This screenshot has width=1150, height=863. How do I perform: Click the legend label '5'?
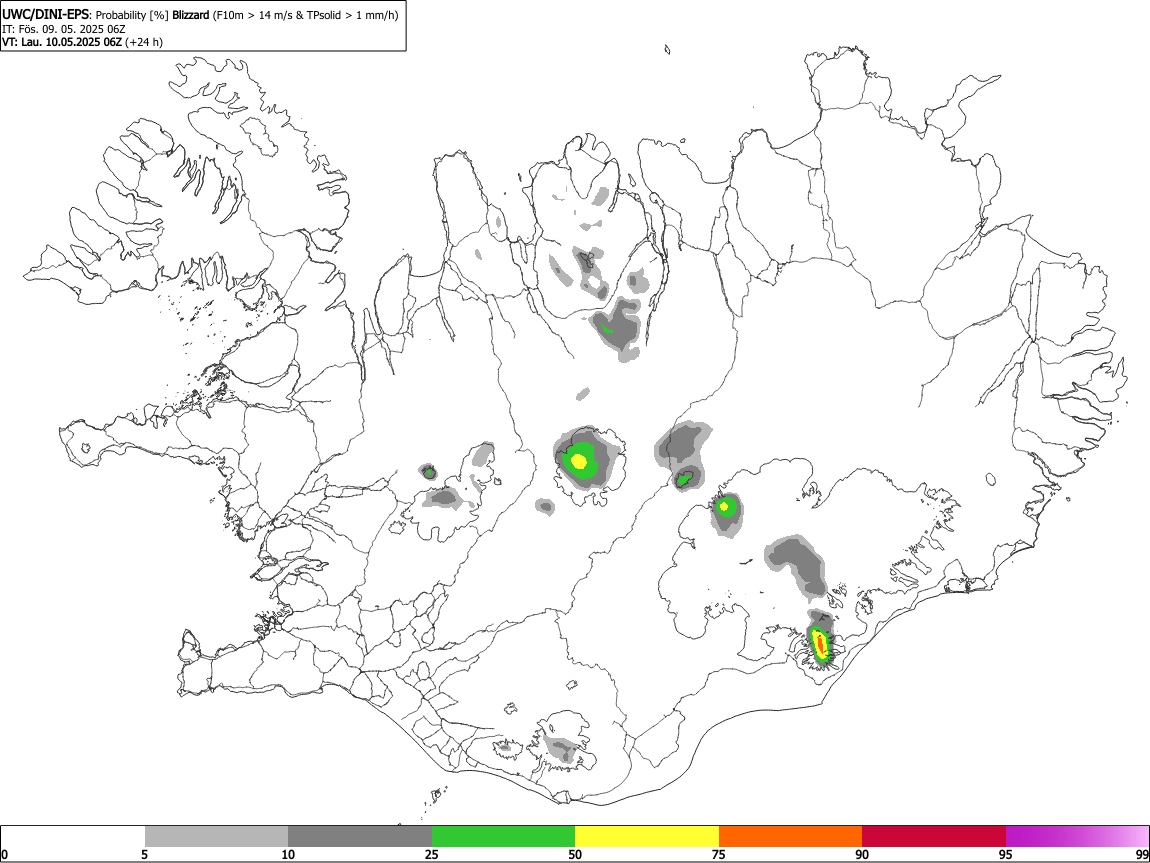pyautogui.click(x=145, y=854)
